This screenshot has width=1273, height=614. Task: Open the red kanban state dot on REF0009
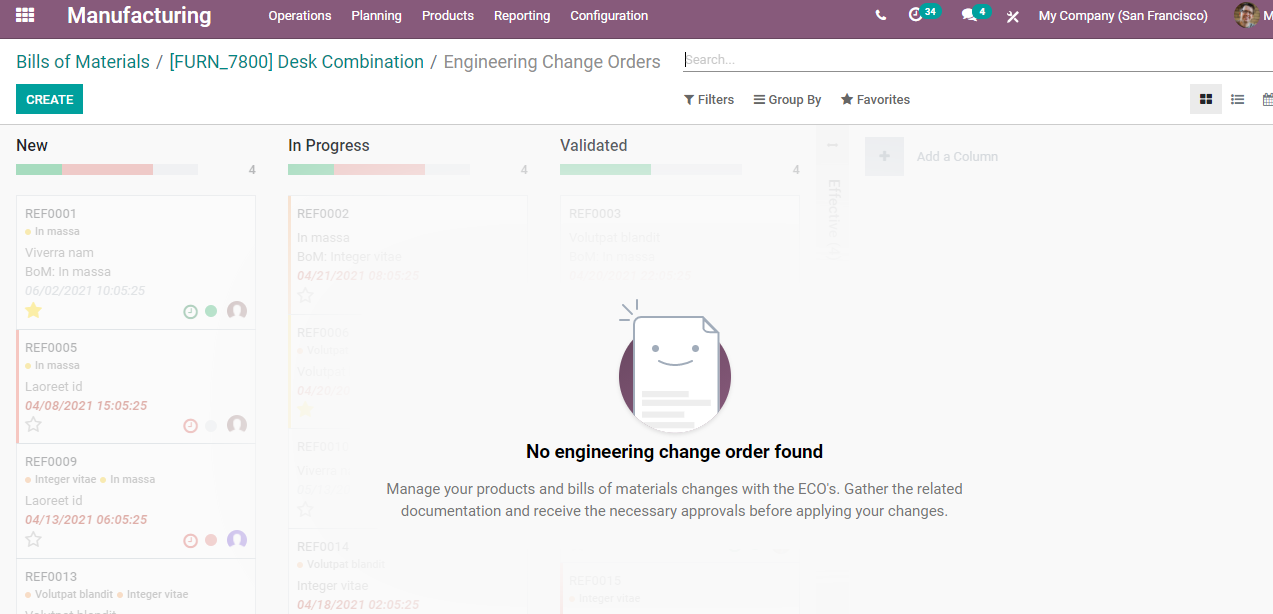tap(211, 540)
